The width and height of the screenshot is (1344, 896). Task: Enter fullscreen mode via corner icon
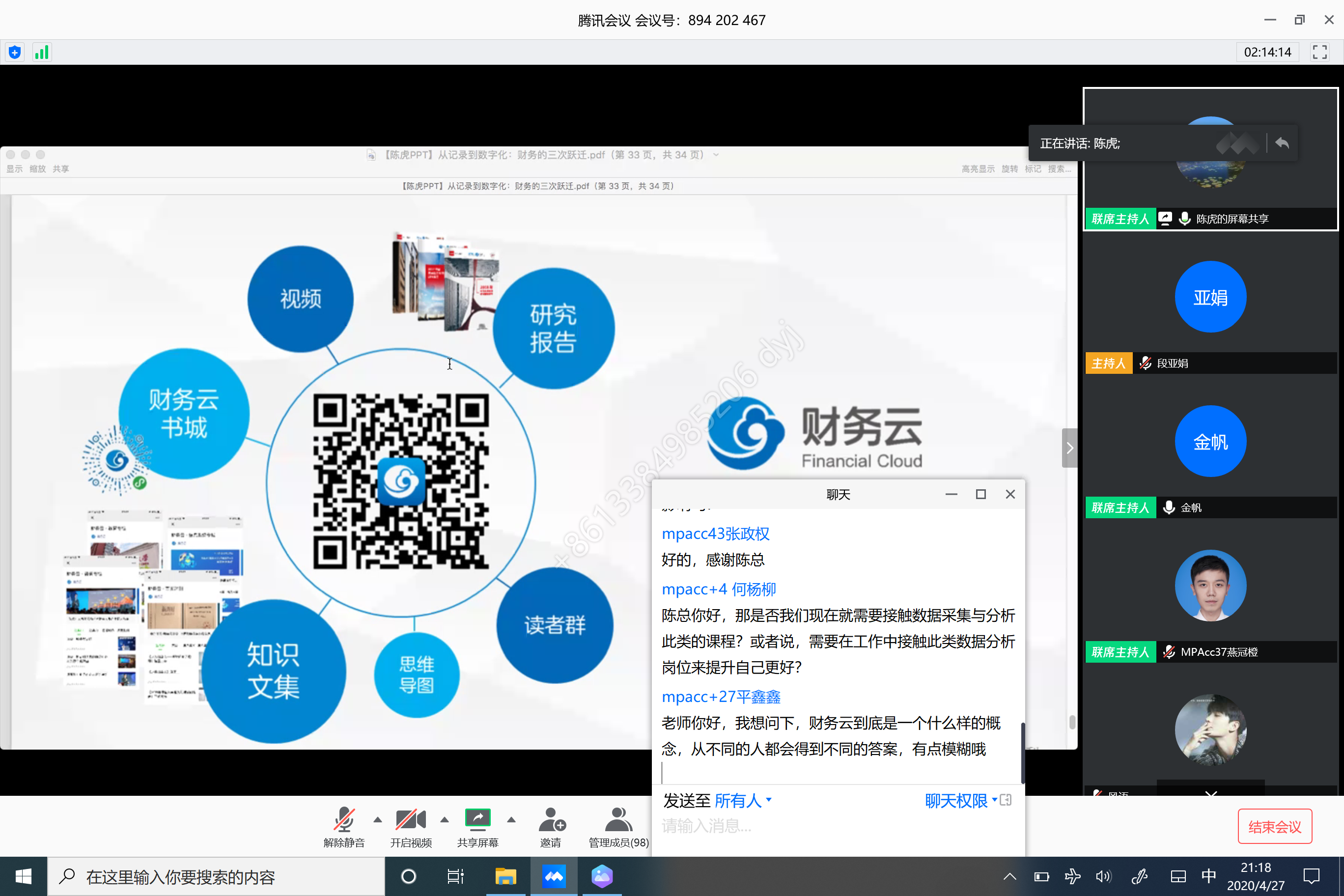pos(1319,53)
